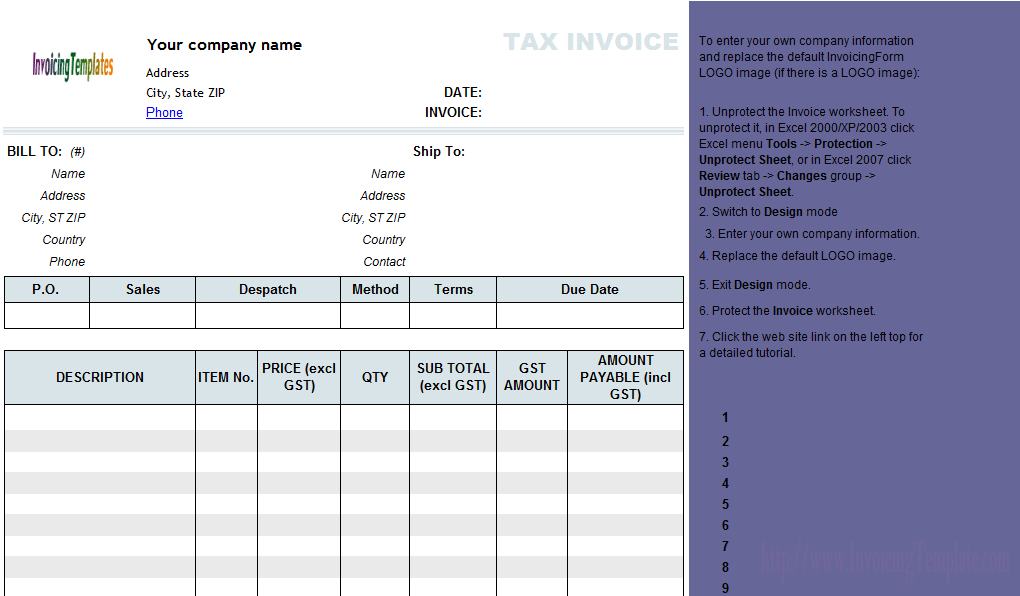The height and width of the screenshot is (596, 1020).
Task: Click the Despatch column header
Action: [x=268, y=290]
